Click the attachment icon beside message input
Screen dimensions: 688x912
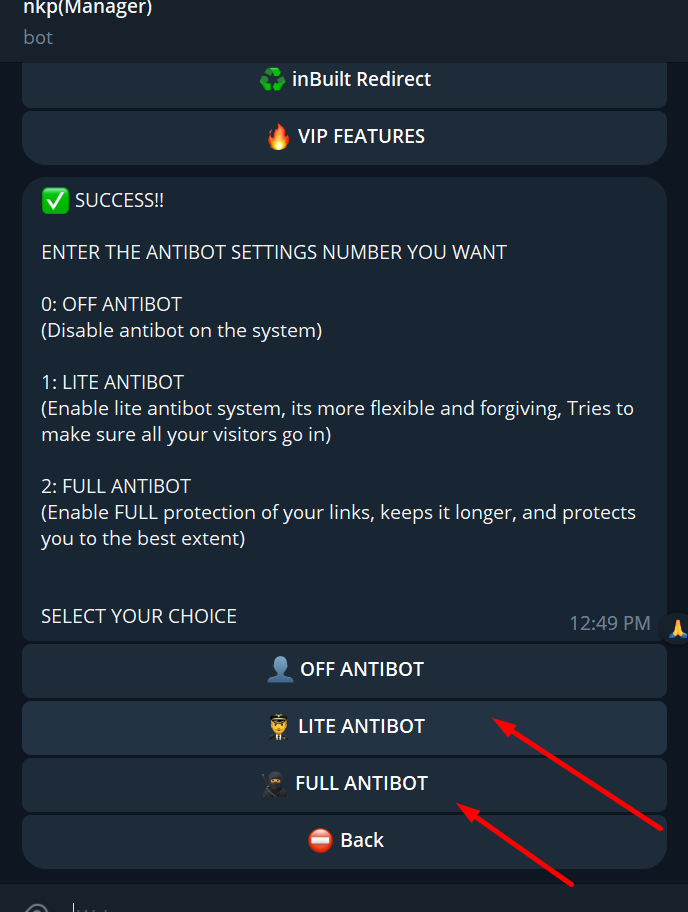tap(36, 908)
